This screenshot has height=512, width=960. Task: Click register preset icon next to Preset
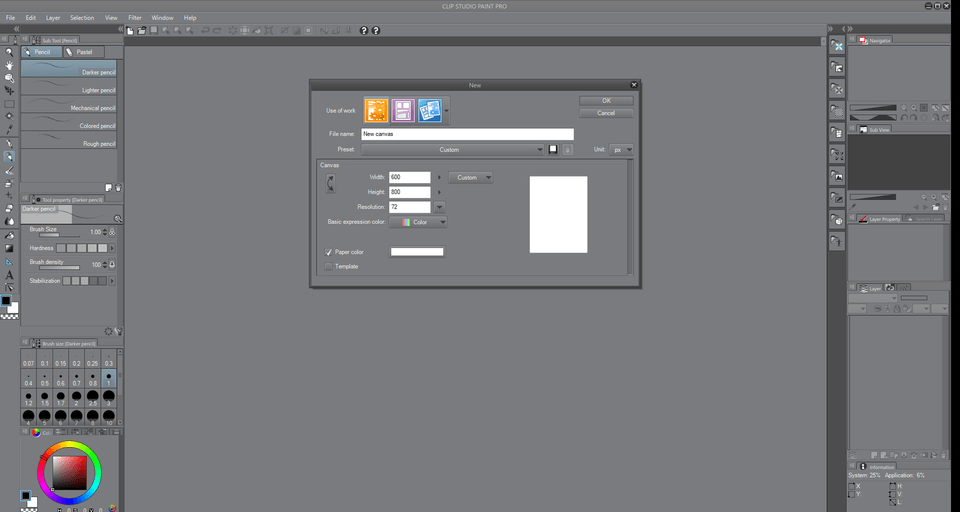click(553, 149)
